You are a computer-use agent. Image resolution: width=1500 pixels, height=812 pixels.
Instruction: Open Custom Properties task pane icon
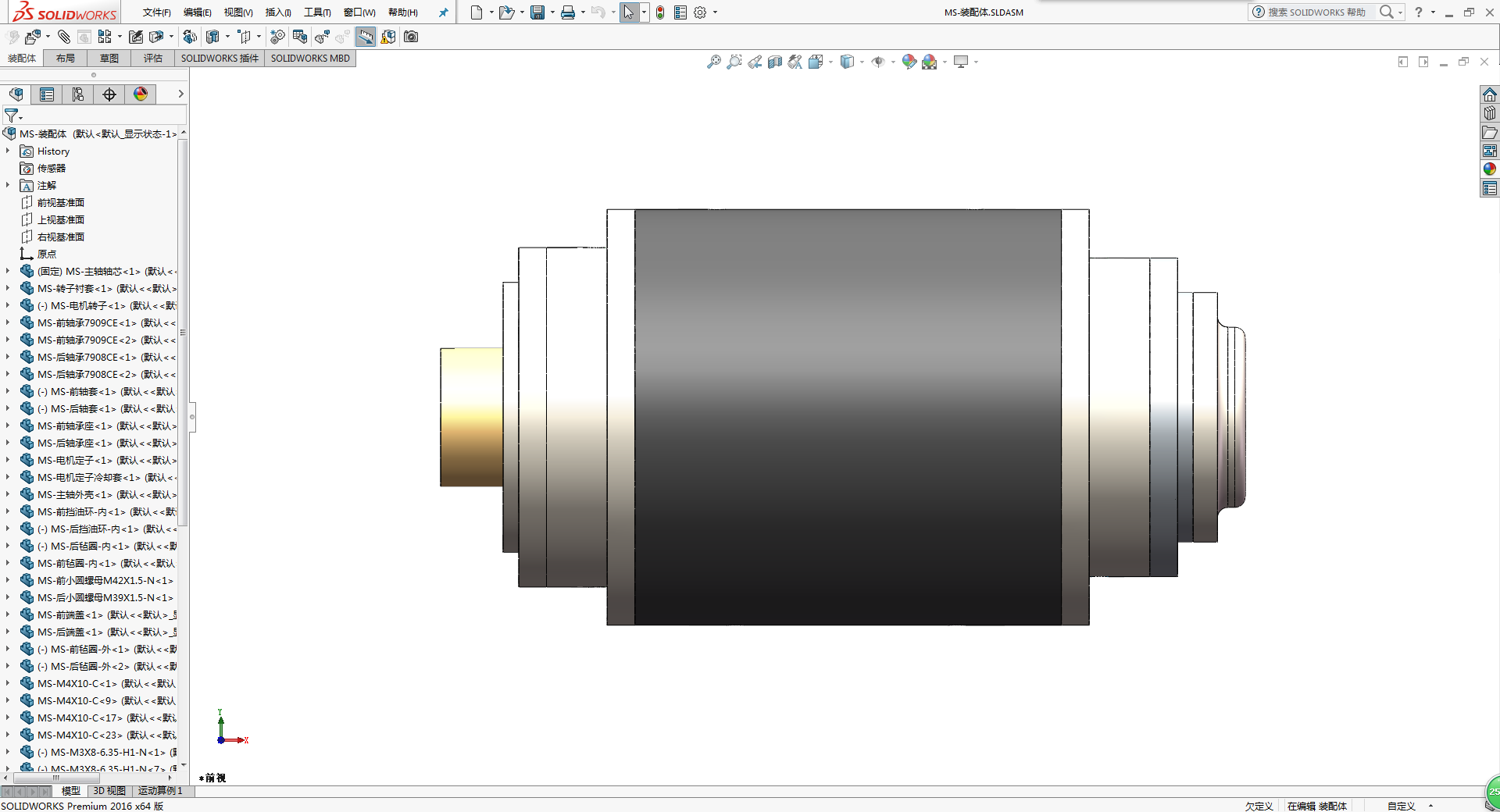click(1490, 188)
